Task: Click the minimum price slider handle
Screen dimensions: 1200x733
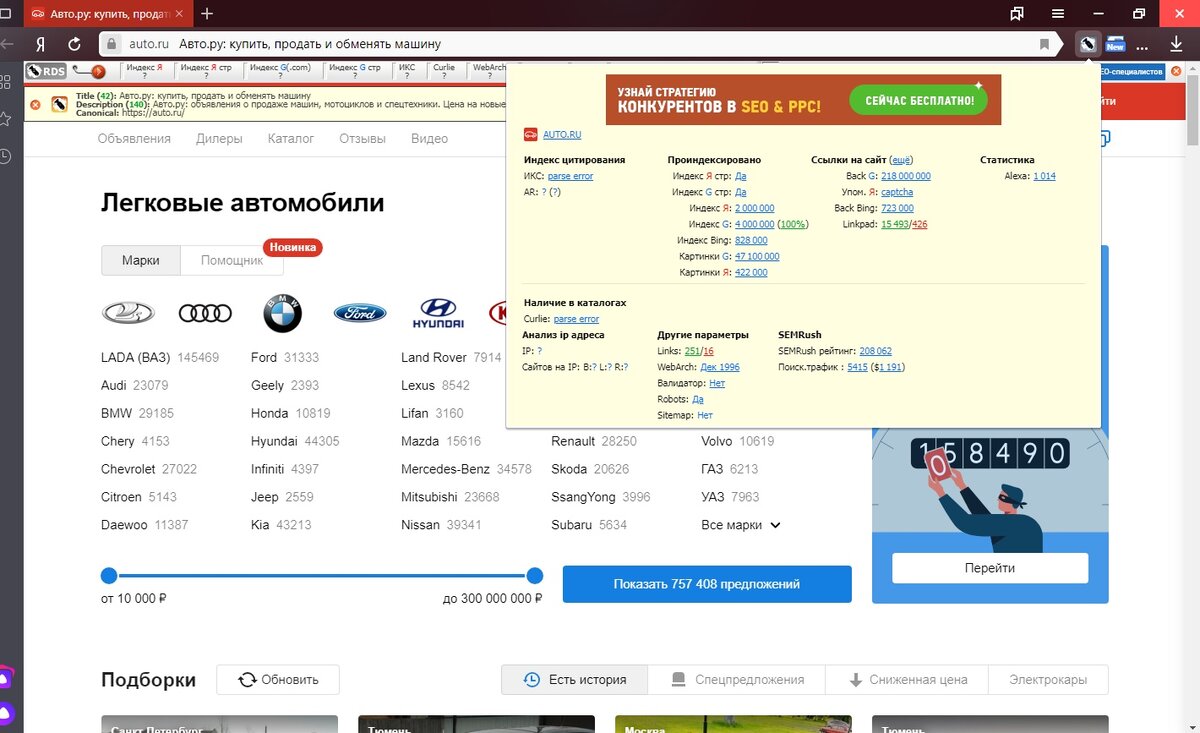Action: [109, 575]
